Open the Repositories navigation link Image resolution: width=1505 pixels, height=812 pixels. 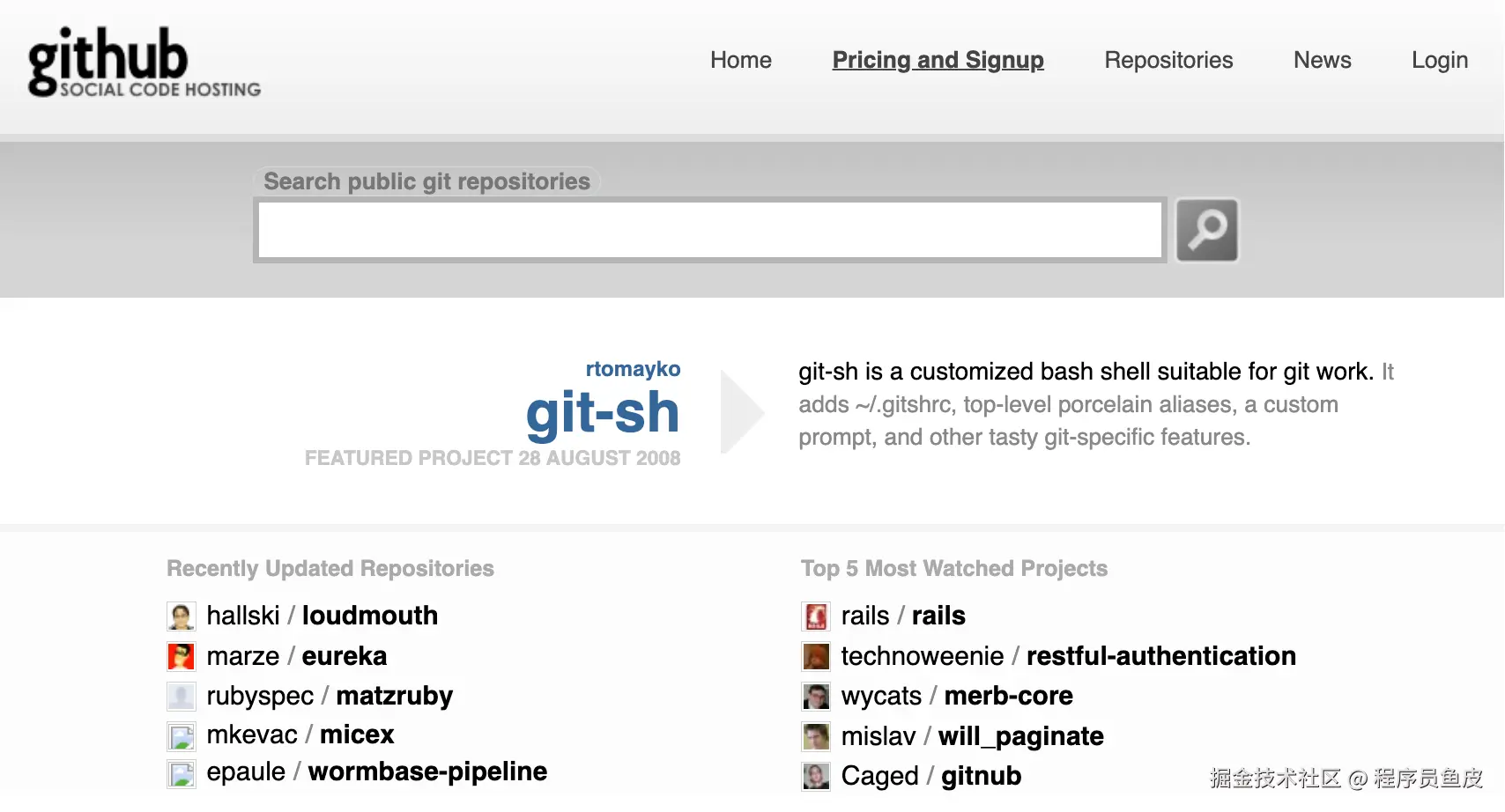click(1168, 60)
